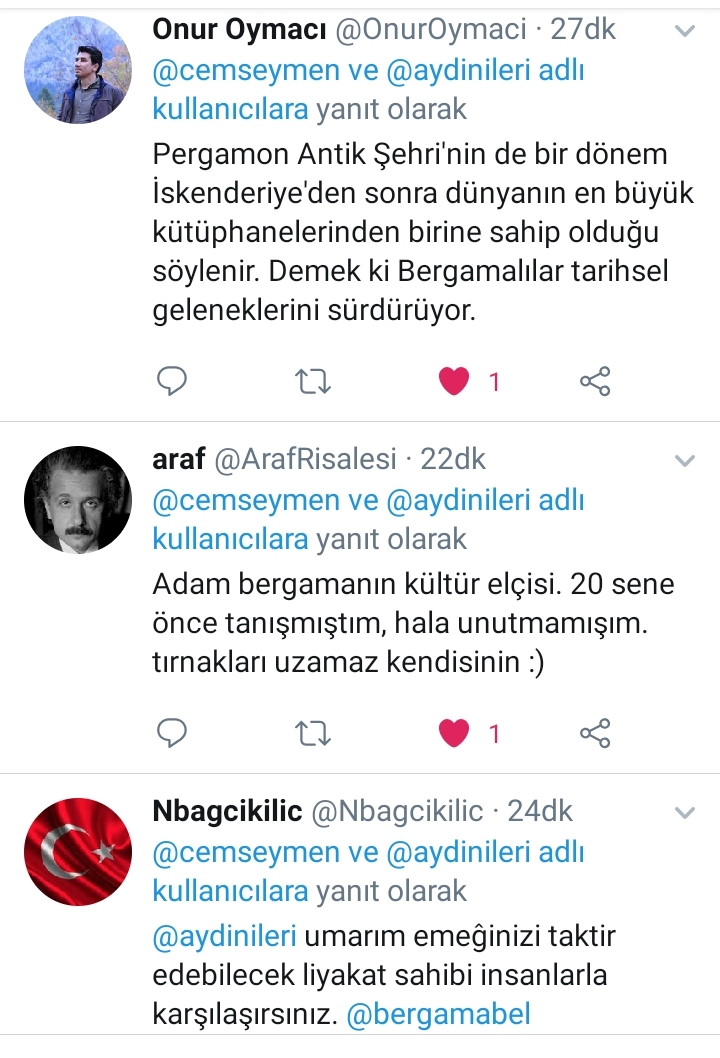Retweet araf's tweet about Bergama
This screenshot has height=1058, width=720.
click(x=312, y=733)
